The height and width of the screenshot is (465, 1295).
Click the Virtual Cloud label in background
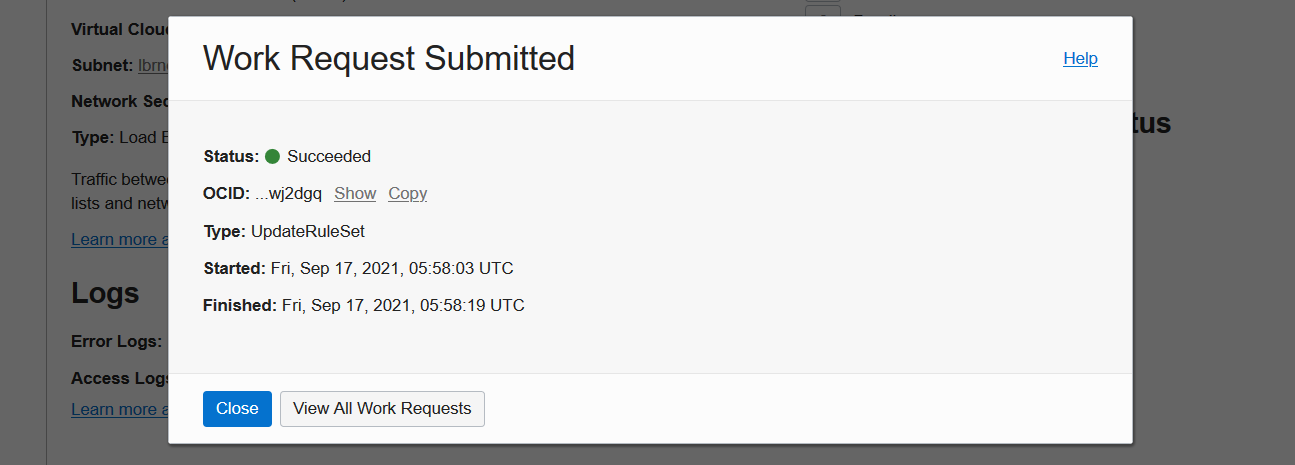(x=119, y=29)
